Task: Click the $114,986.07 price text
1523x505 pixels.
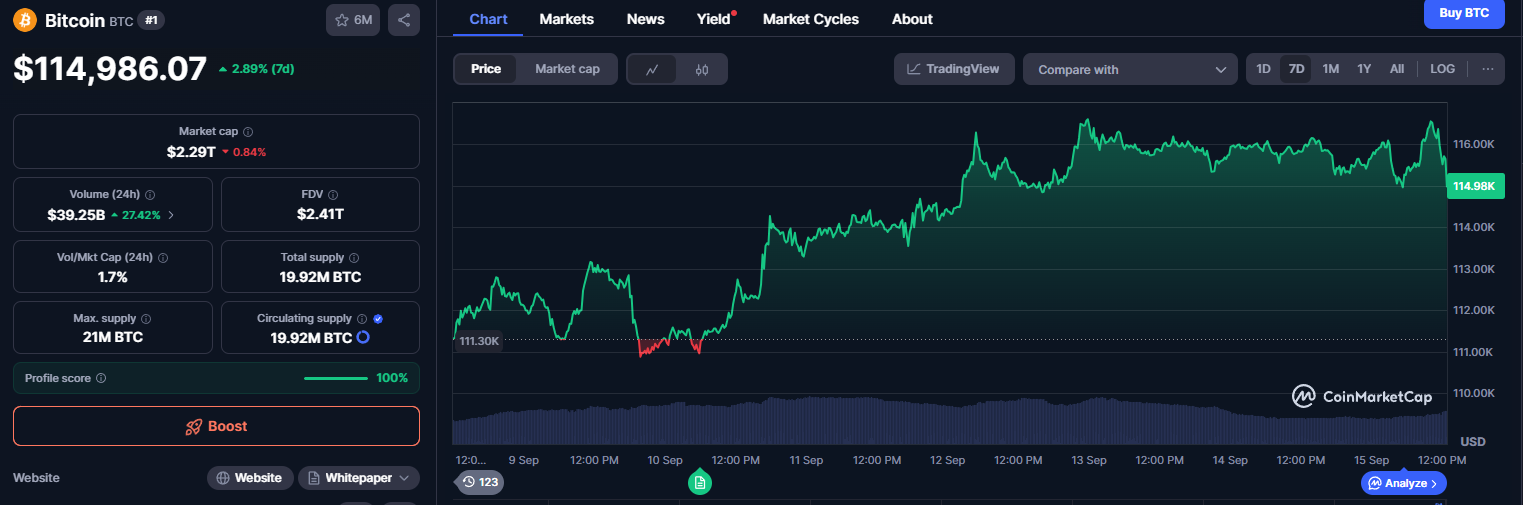Action: (x=110, y=68)
